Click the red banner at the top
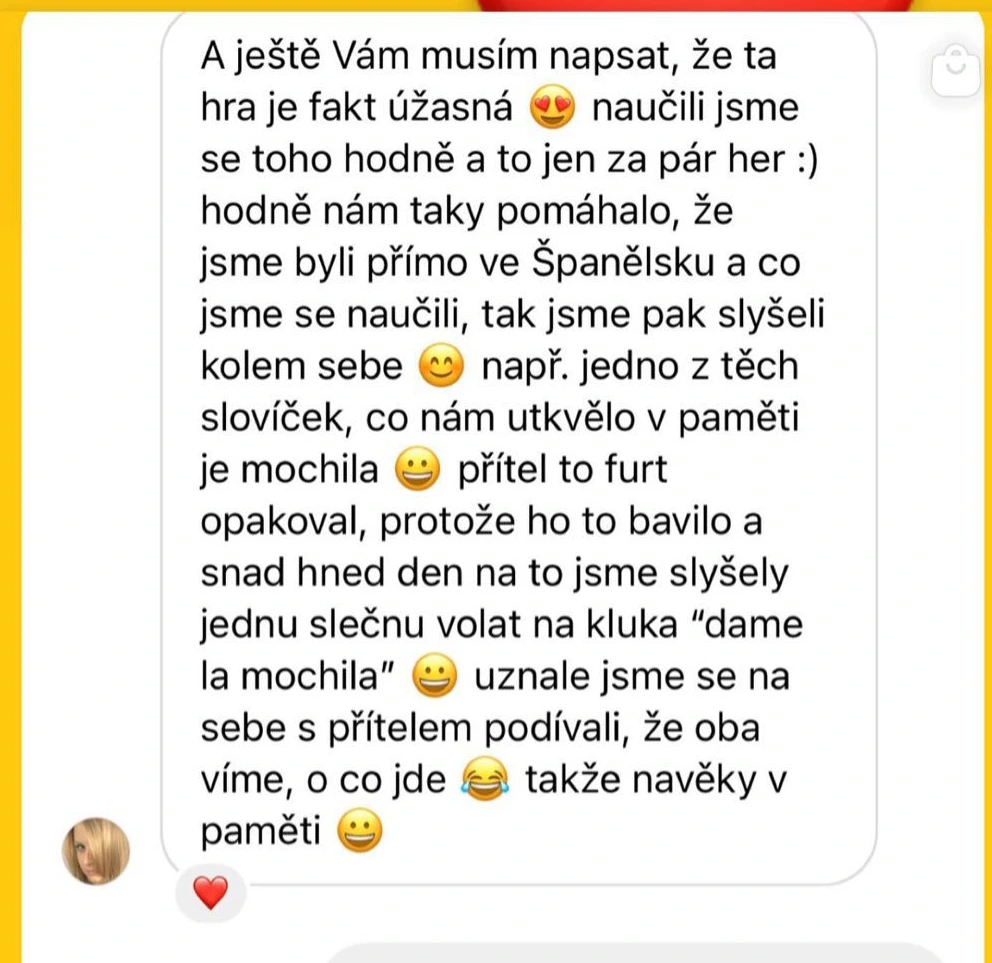992x963 pixels. 696,5
